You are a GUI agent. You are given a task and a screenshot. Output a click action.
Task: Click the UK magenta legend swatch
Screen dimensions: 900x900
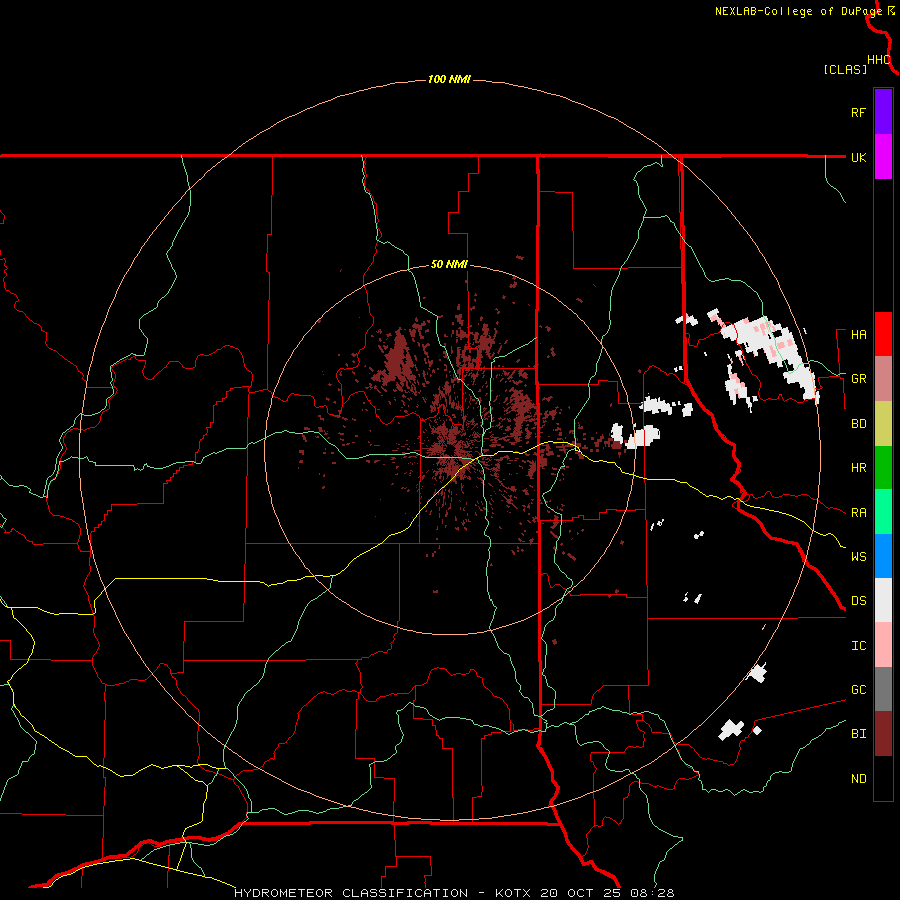(883, 157)
